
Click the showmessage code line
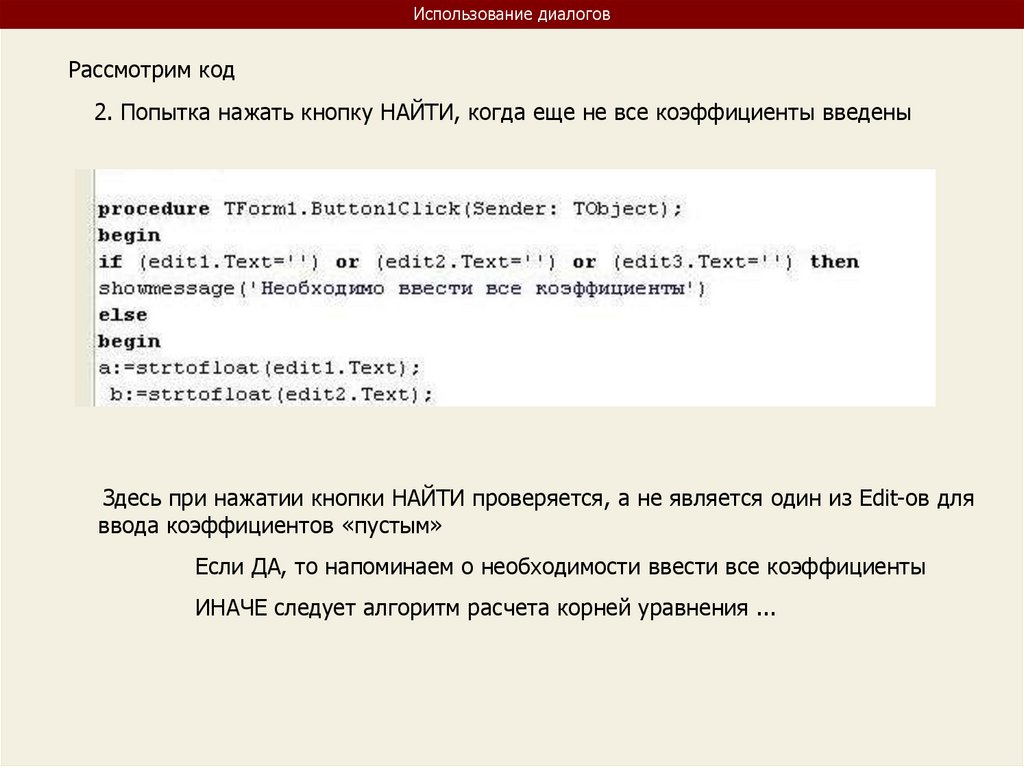pyautogui.click(x=402, y=288)
